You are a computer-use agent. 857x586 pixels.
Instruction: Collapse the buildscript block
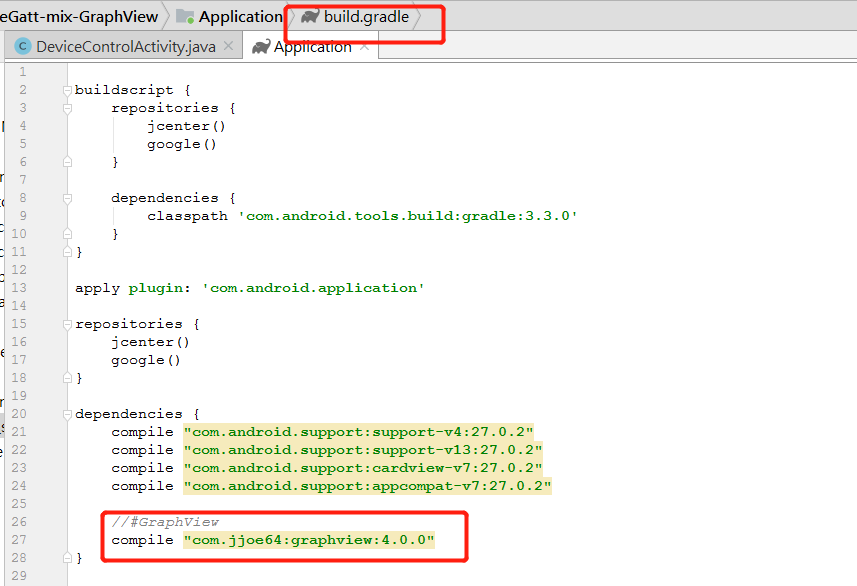coord(68,89)
